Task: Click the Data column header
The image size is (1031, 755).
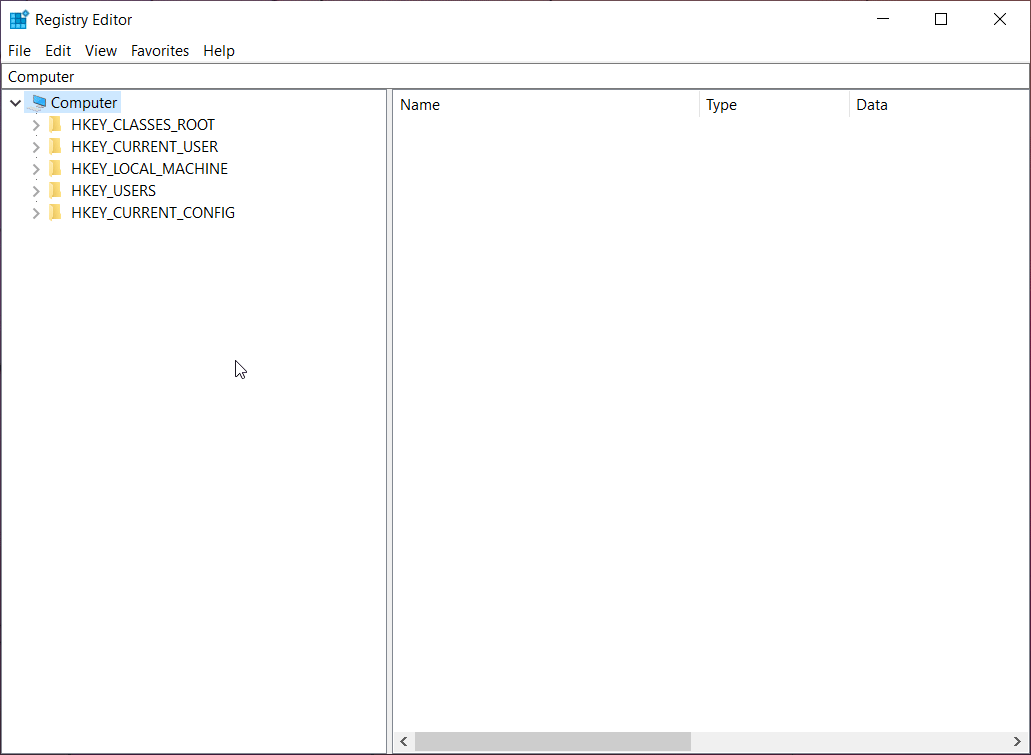Action: 940,105
